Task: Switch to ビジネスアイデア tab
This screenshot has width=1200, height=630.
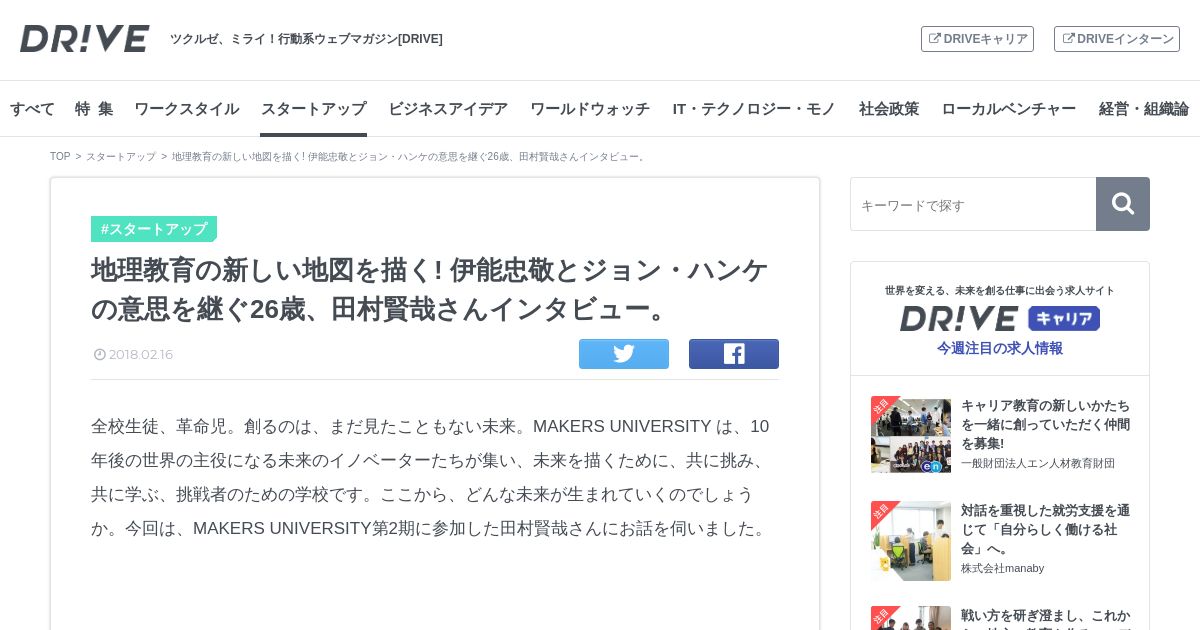Action: 448,109
